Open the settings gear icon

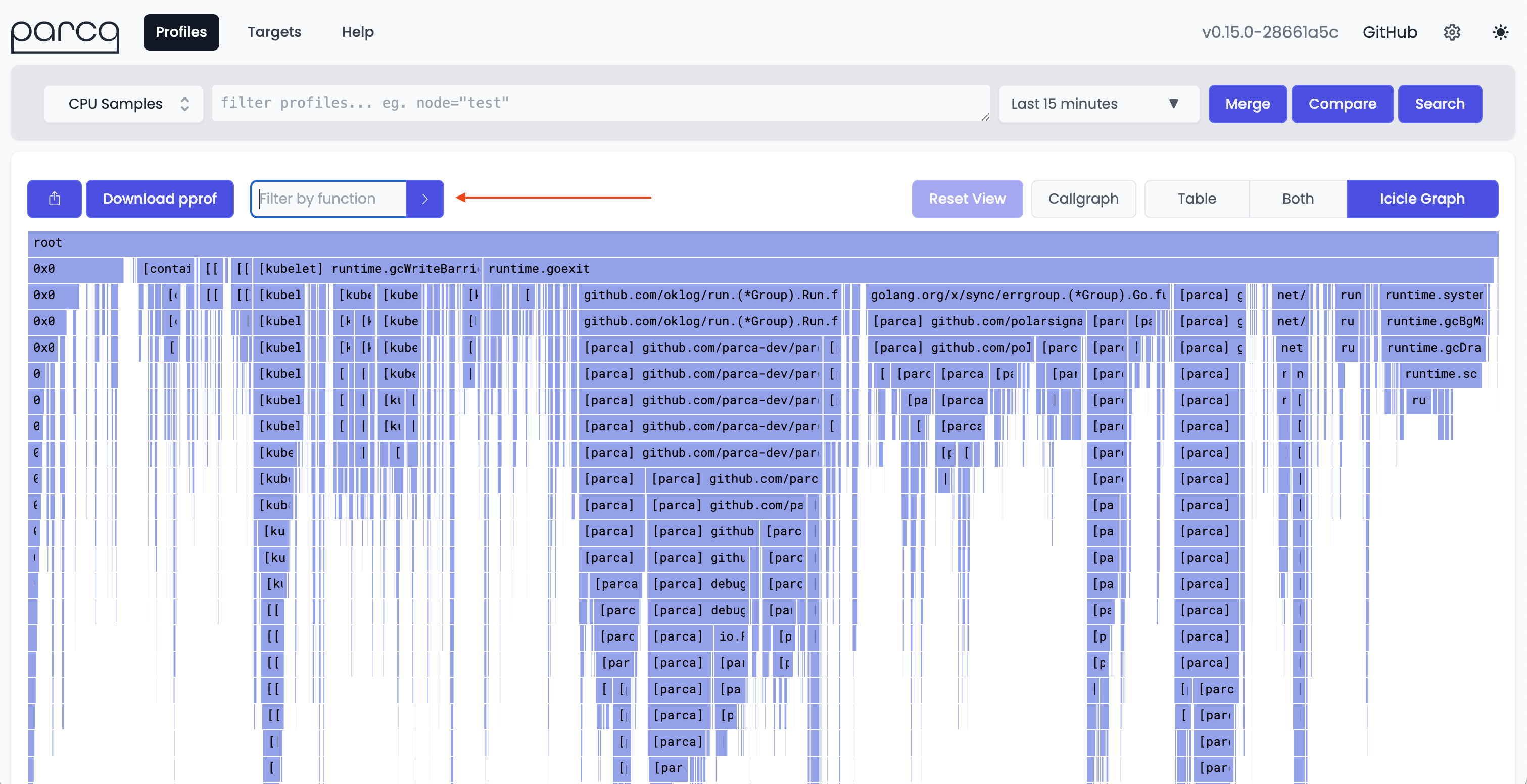coord(1452,32)
